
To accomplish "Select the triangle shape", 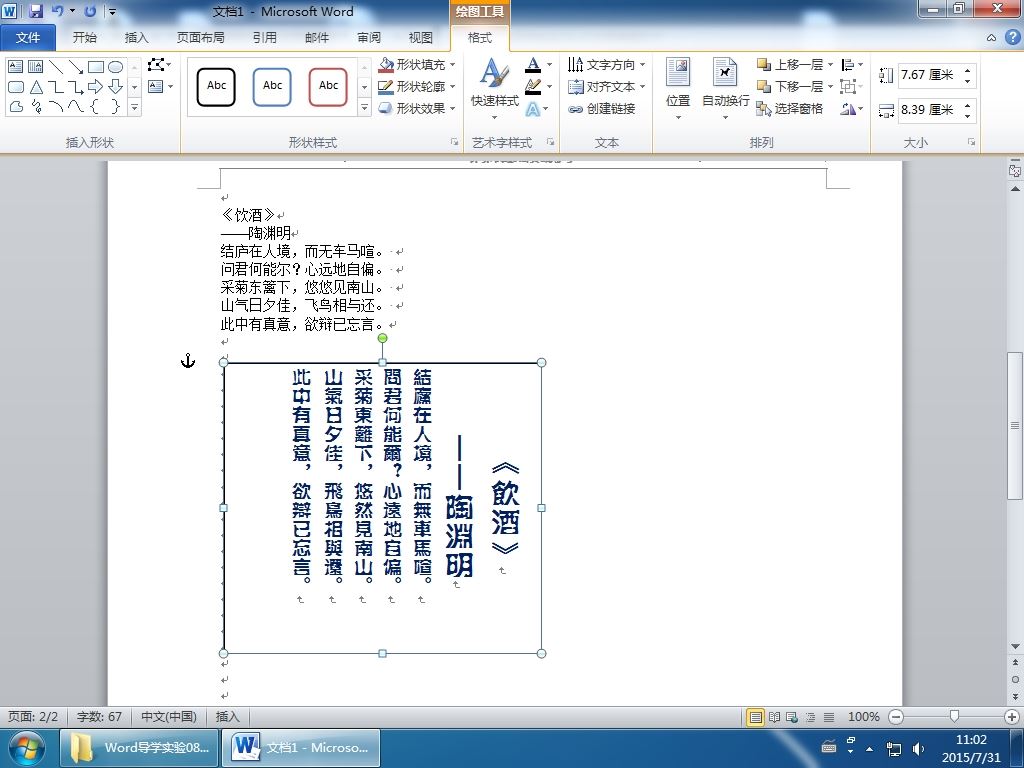I will pyautogui.click(x=36, y=87).
